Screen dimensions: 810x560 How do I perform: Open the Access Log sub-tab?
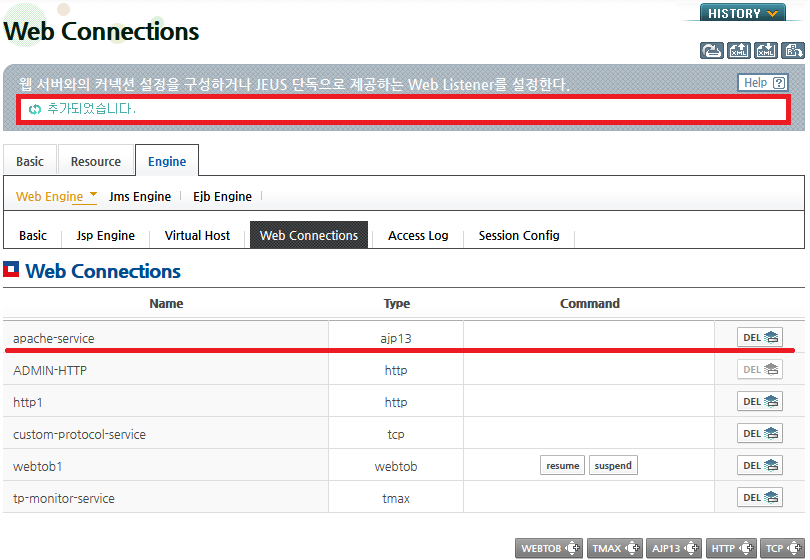(x=418, y=236)
